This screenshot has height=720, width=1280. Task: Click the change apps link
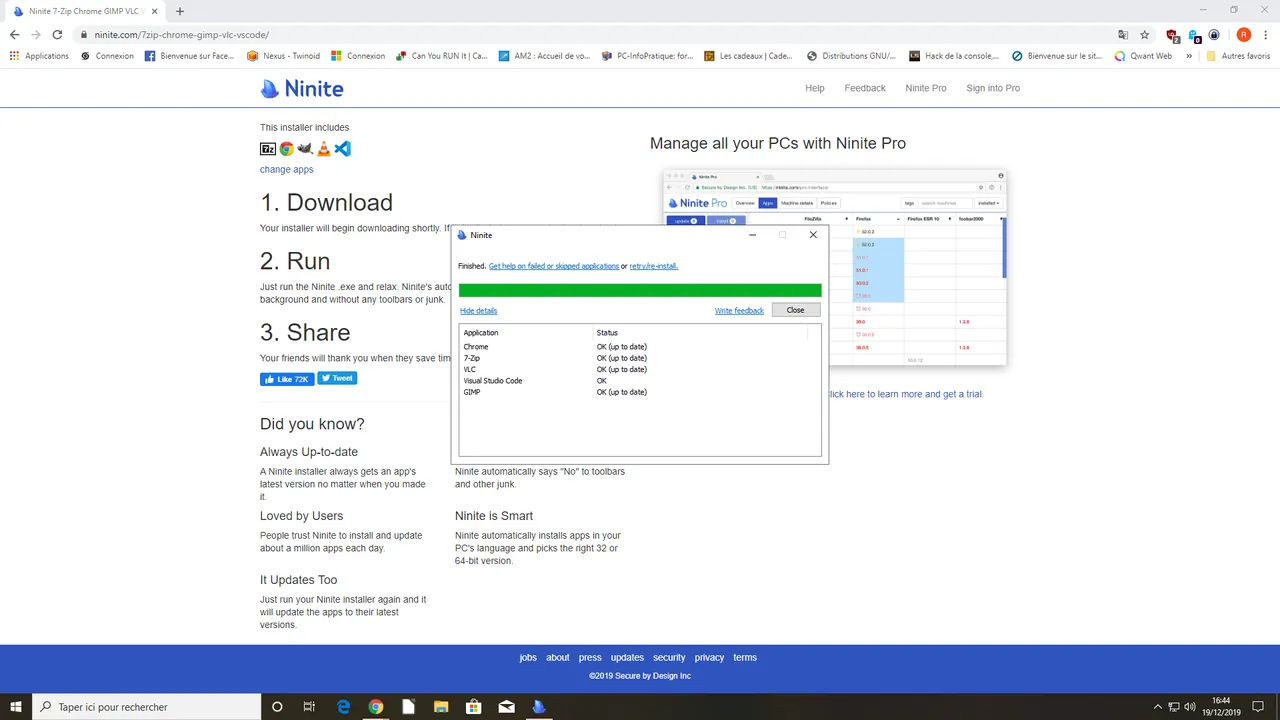[x=287, y=169]
